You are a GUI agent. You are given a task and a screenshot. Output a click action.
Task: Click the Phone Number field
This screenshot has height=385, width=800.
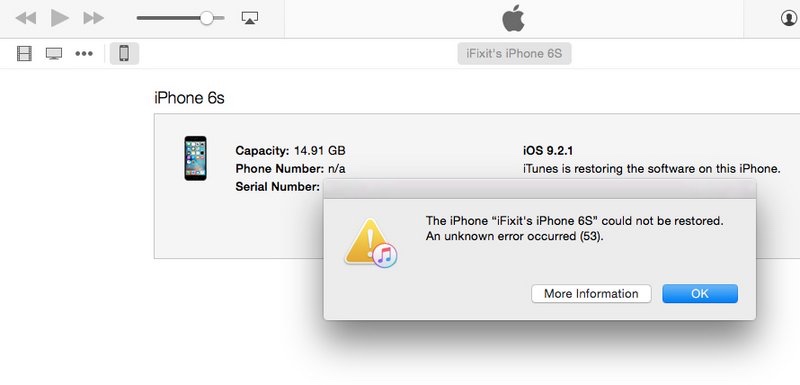click(290, 169)
